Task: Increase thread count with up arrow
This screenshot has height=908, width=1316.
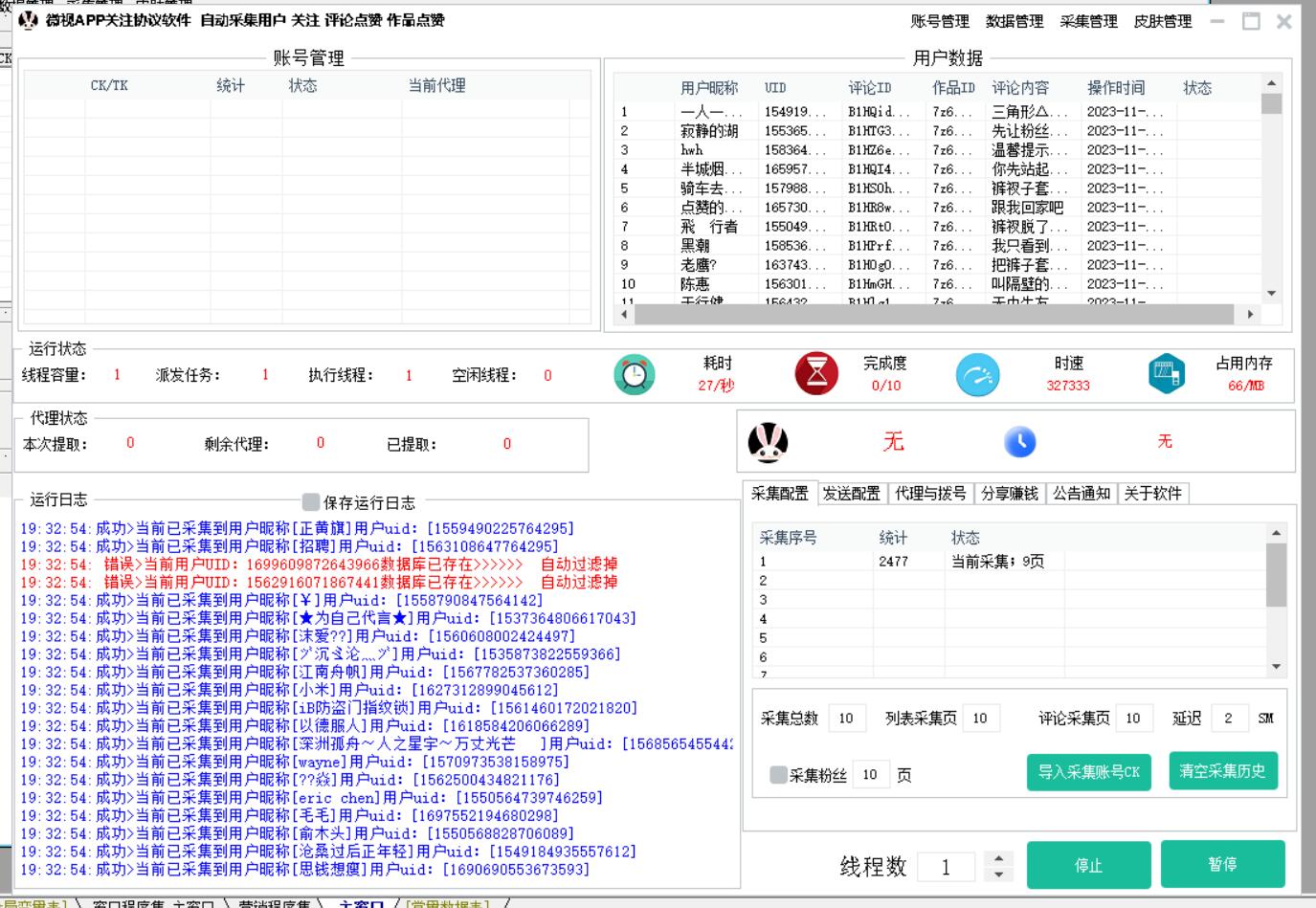Action: (998, 858)
